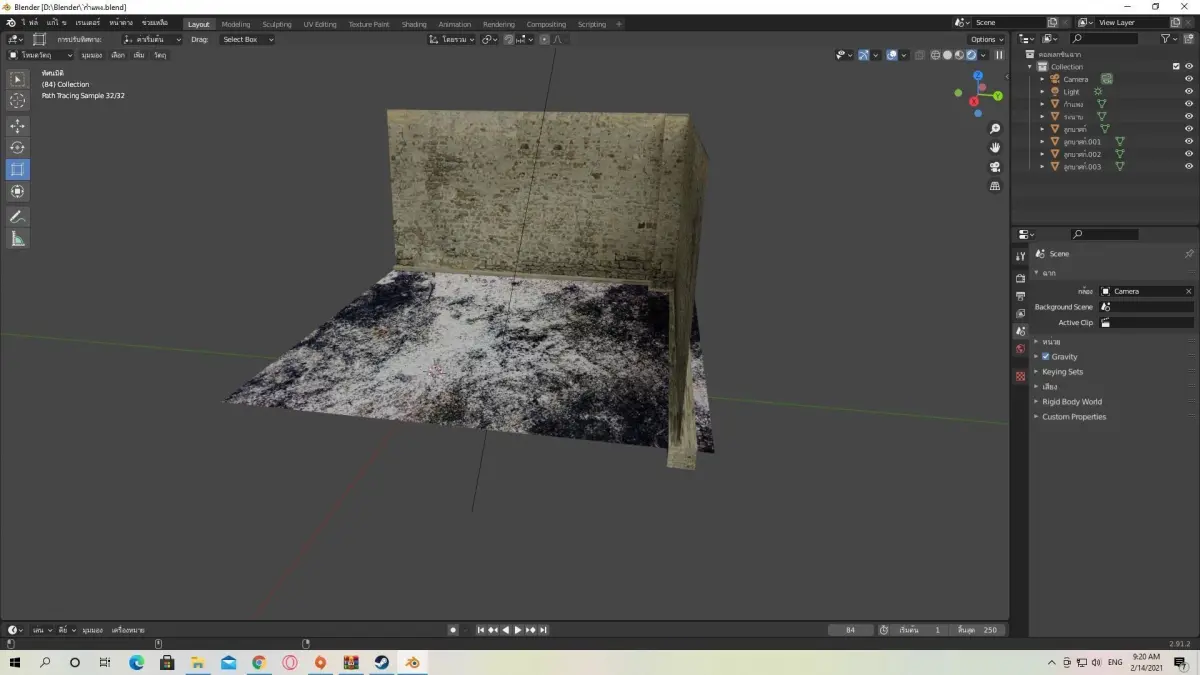Switch to the Modeling workspace tab
The width and height of the screenshot is (1200, 675).
point(236,24)
